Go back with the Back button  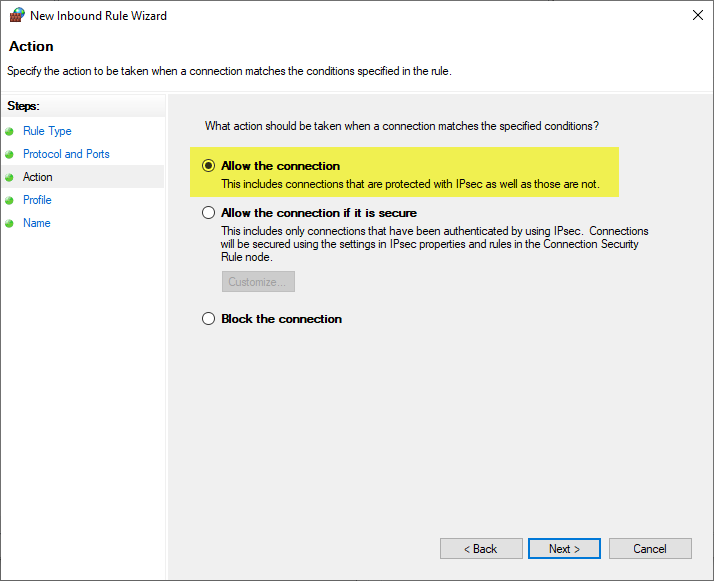(481, 549)
